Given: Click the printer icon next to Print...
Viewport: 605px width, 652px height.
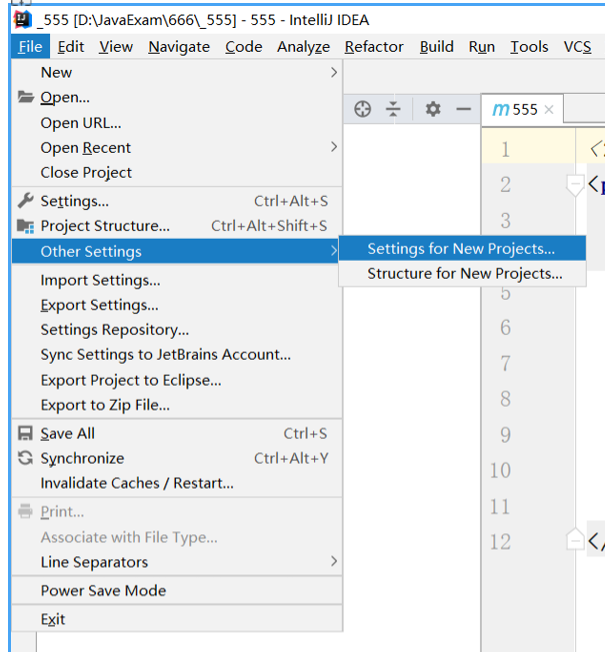Looking at the screenshot, I should pyautogui.click(x=25, y=511).
